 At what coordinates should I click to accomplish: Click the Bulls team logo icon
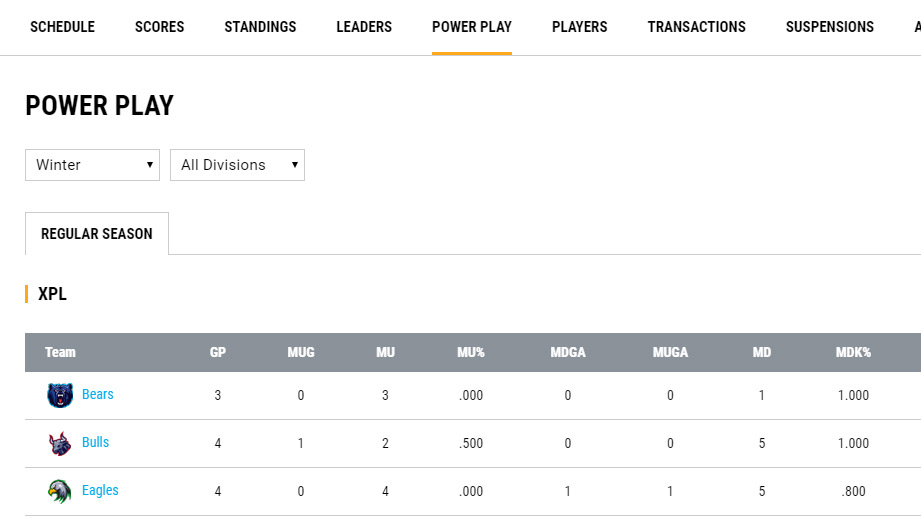(x=60, y=443)
